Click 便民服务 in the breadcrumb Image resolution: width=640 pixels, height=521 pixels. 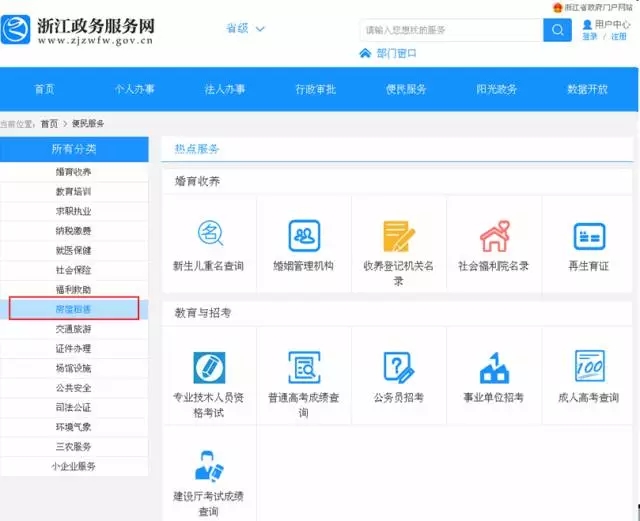88,123
